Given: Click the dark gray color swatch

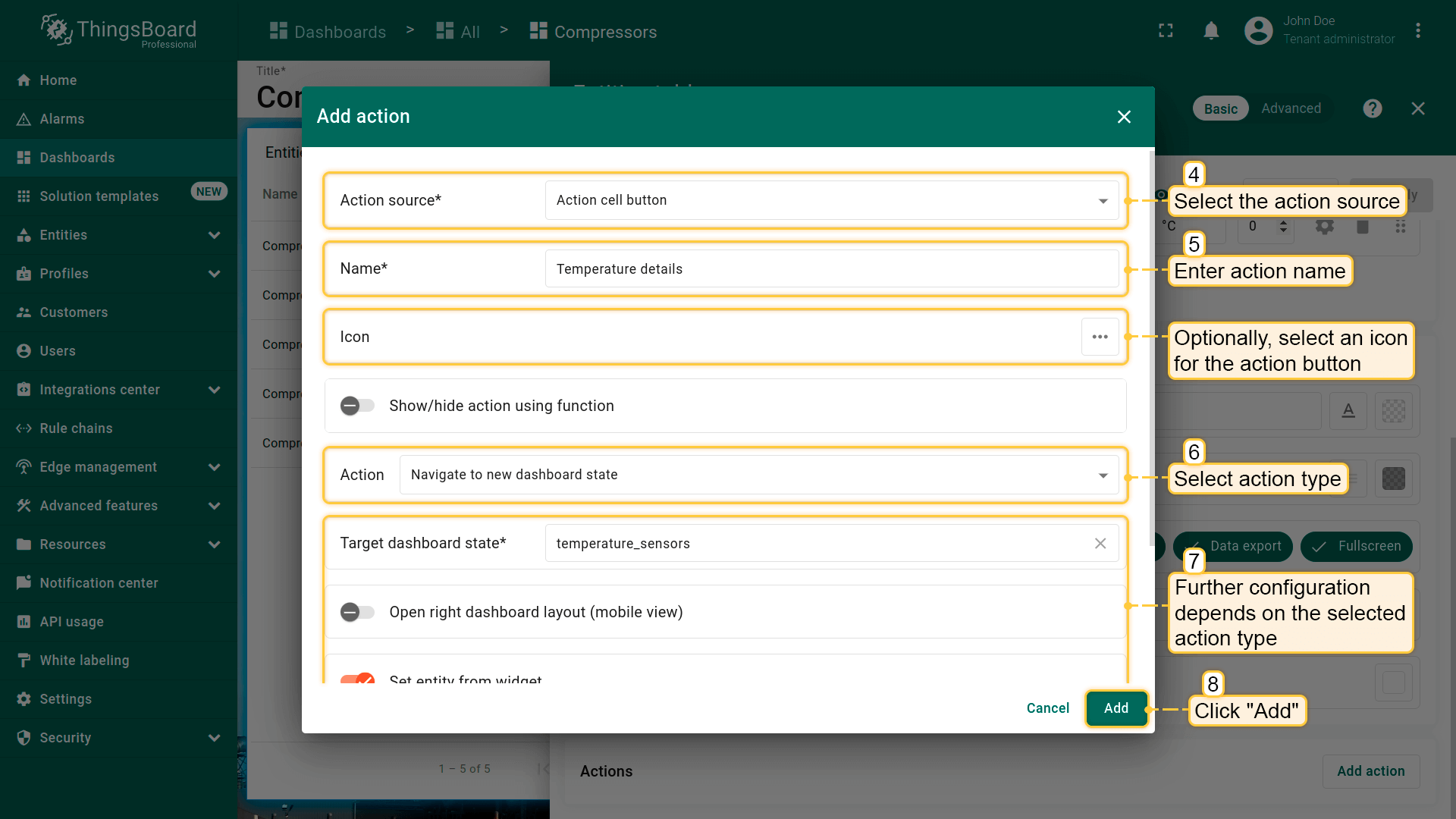Looking at the screenshot, I should point(1393,479).
